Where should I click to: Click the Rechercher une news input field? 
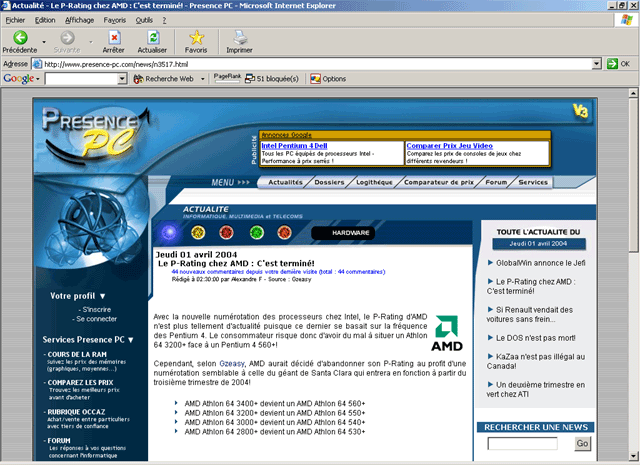(522, 443)
